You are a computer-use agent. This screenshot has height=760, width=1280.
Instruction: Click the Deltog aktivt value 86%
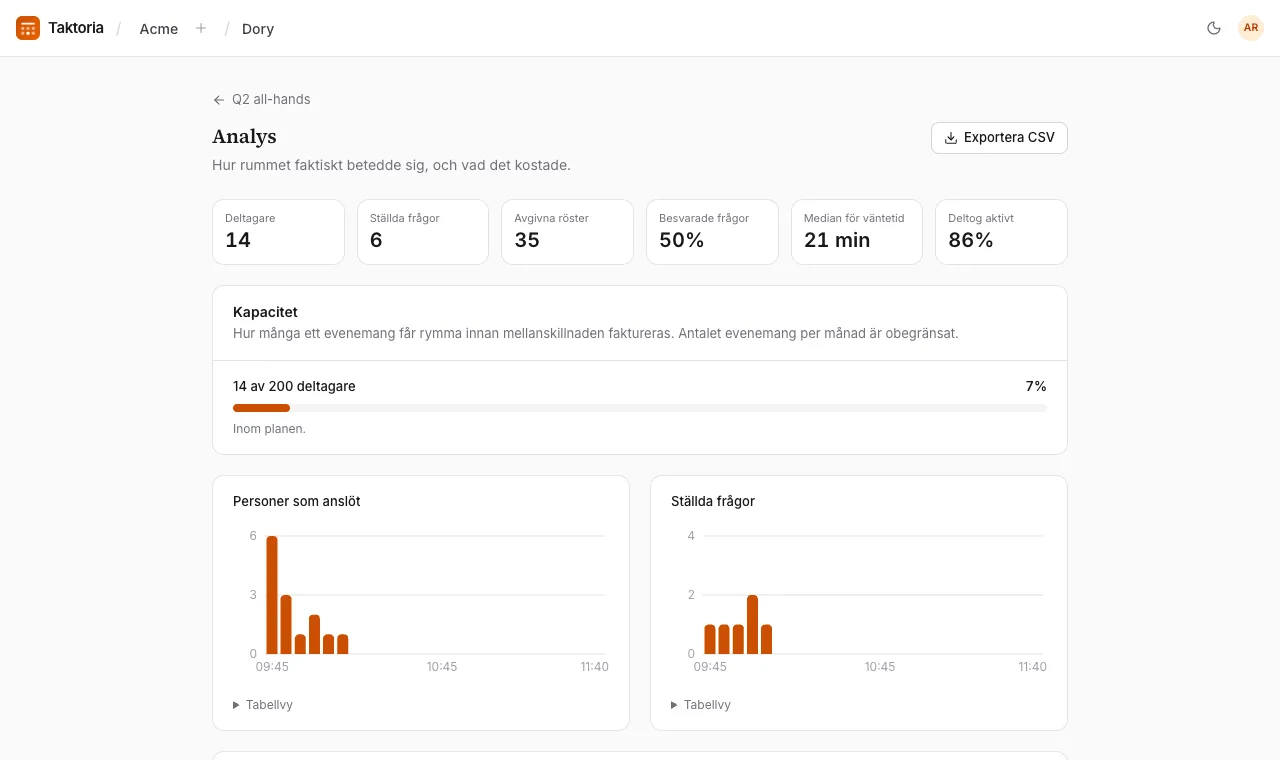click(971, 240)
